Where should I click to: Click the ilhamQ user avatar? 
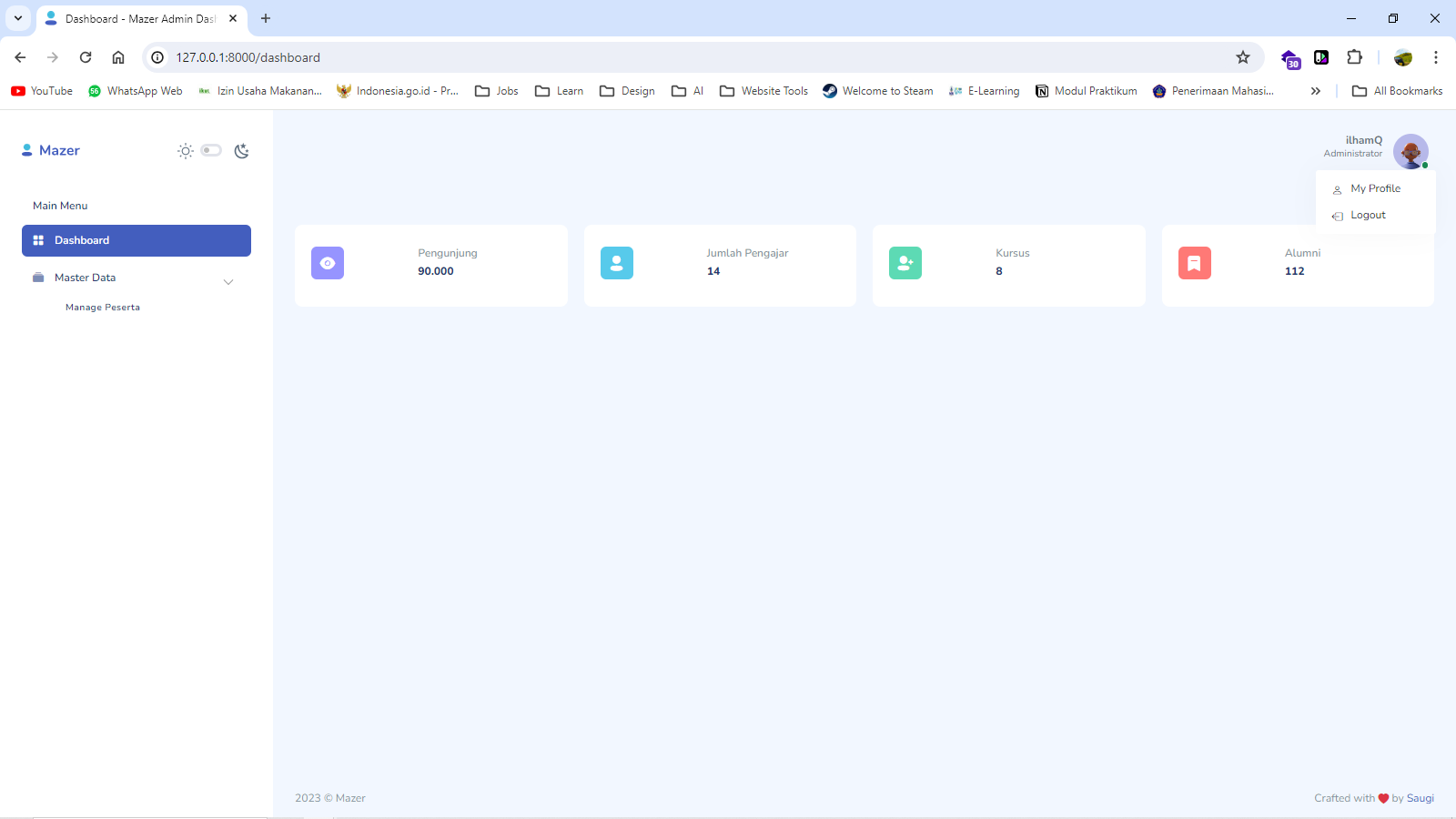(1410, 151)
